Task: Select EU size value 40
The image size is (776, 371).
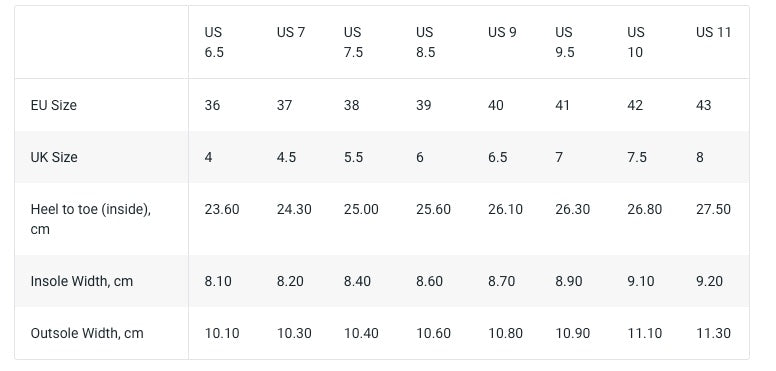Action: coord(495,105)
